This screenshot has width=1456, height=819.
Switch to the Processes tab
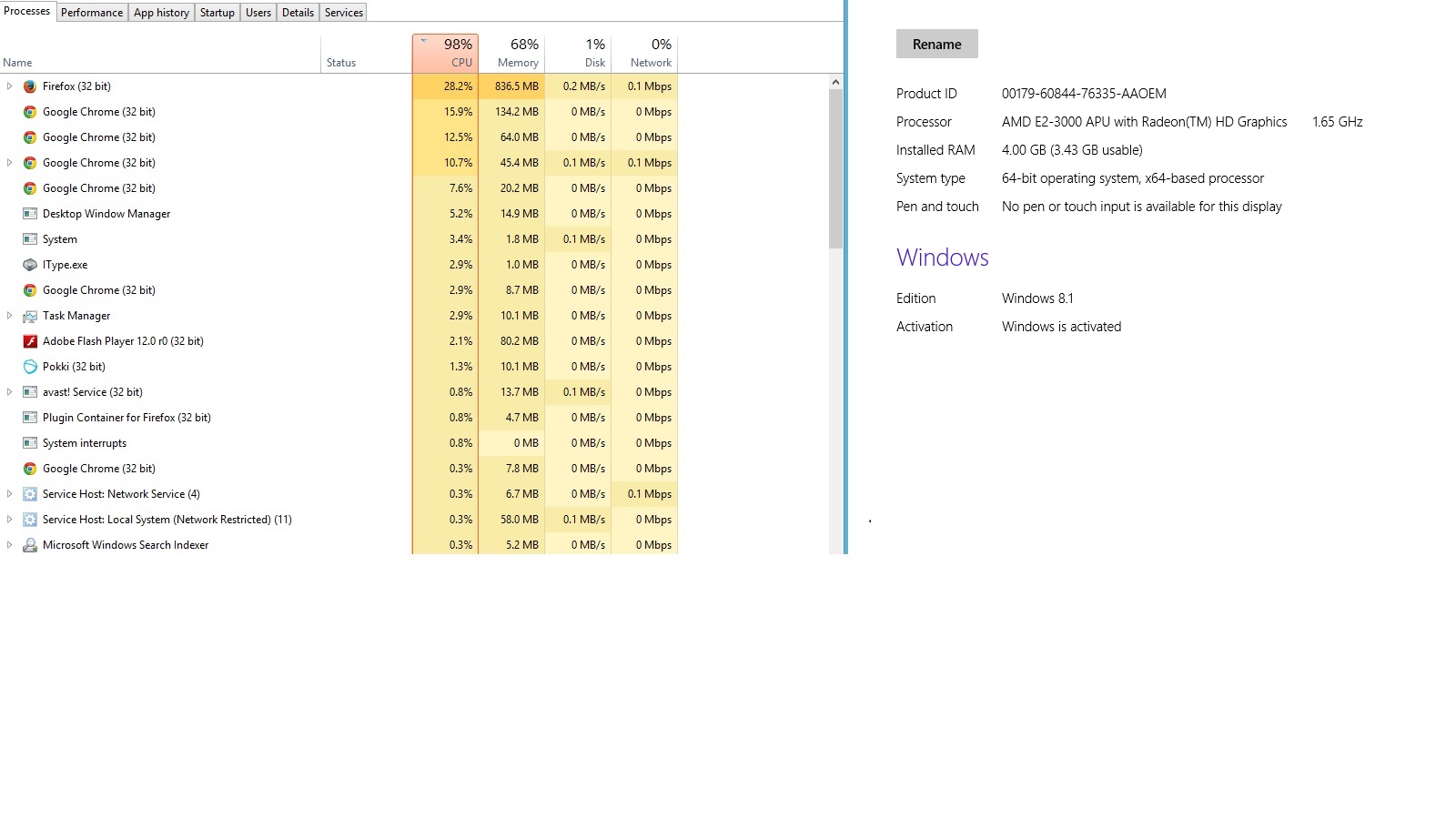(27, 11)
